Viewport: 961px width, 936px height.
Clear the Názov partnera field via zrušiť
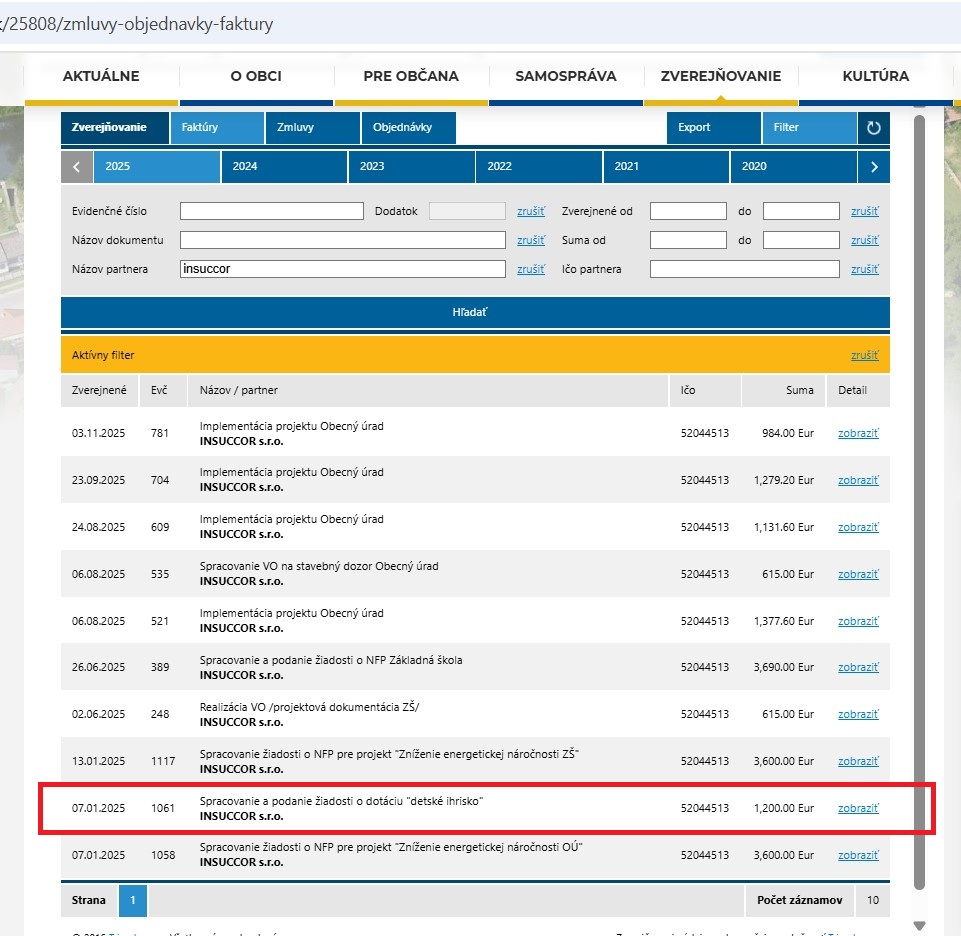point(530,269)
